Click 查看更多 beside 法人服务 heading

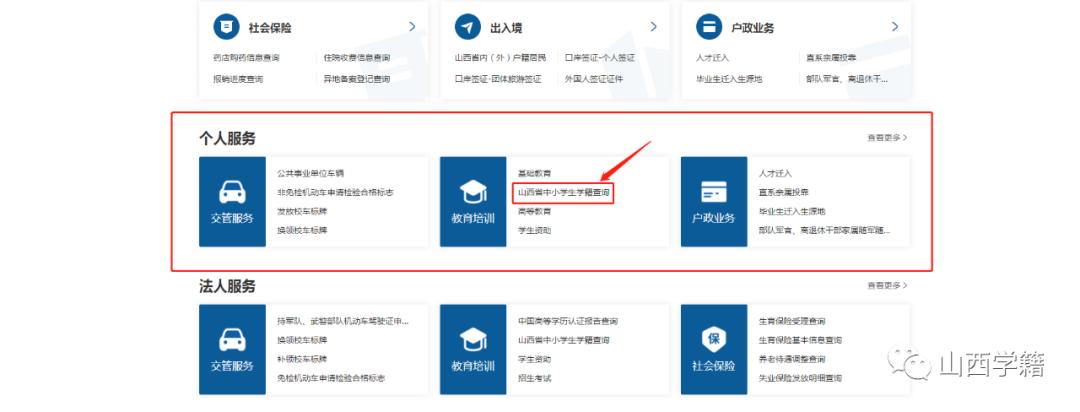(887, 285)
